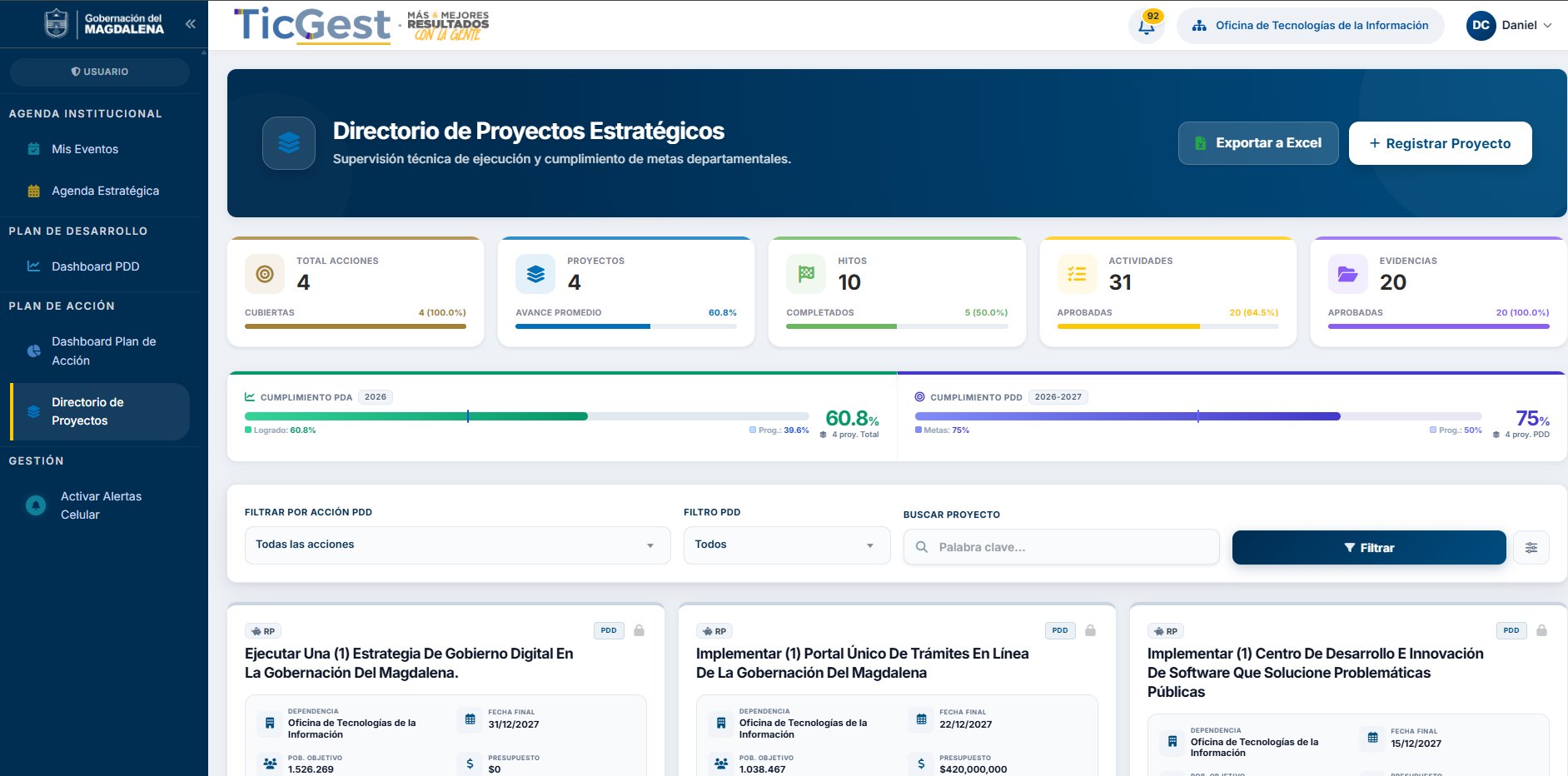1568x776 pixels.
Task: Open project Ejecutar Una (1) Estrategia De Gobierno Digital
Action: point(409,663)
